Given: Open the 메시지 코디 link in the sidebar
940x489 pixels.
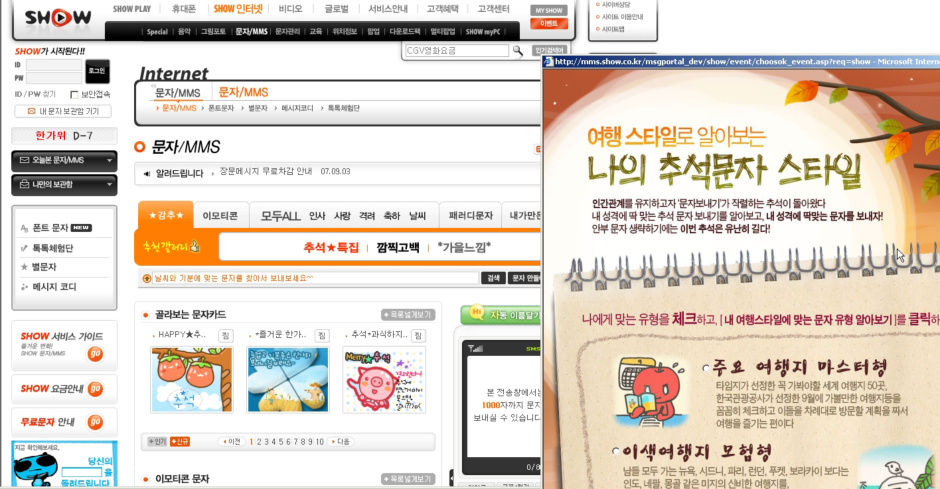Looking at the screenshot, I should (55, 287).
